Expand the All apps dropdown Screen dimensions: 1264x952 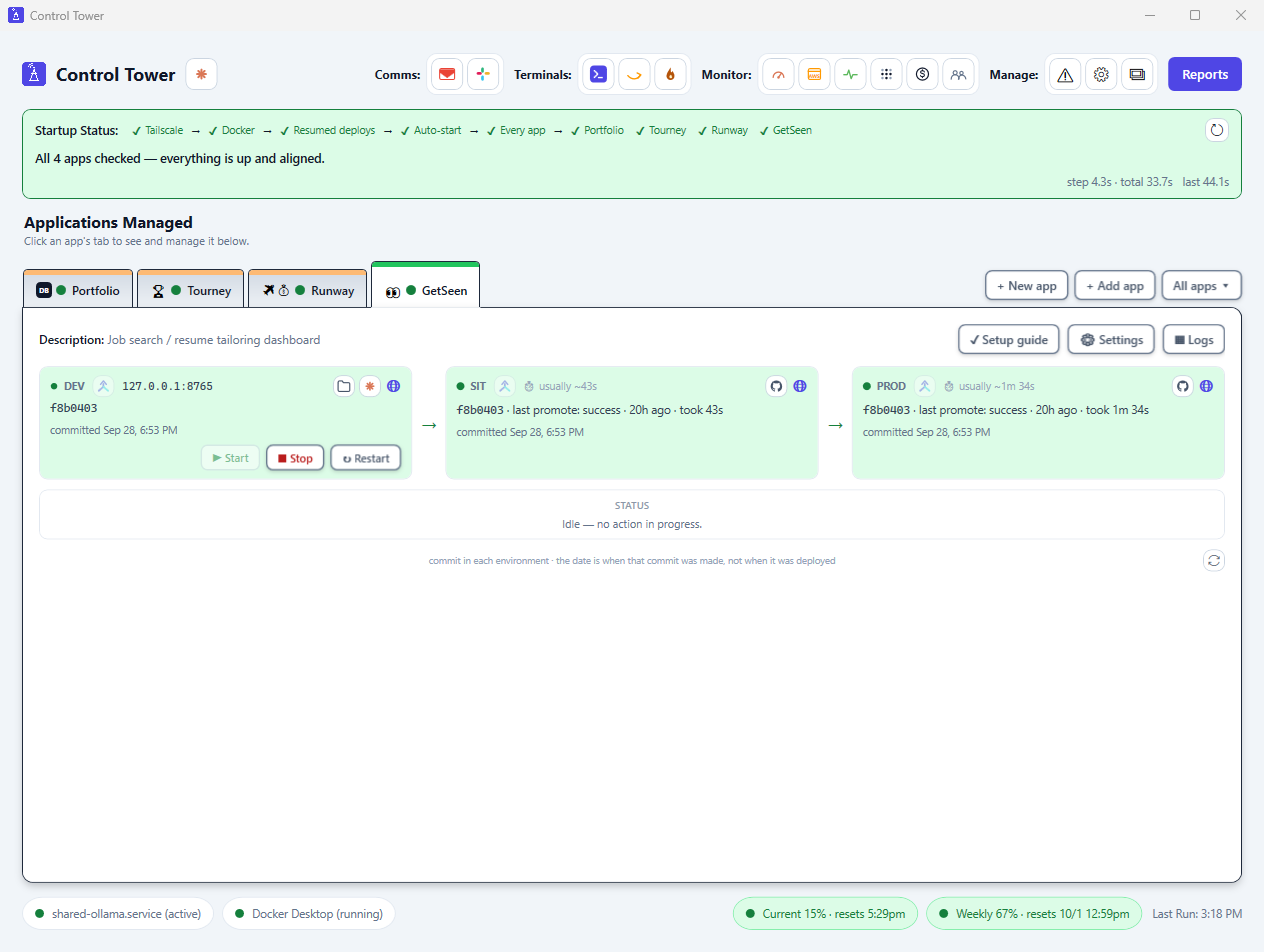pos(1202,285)
